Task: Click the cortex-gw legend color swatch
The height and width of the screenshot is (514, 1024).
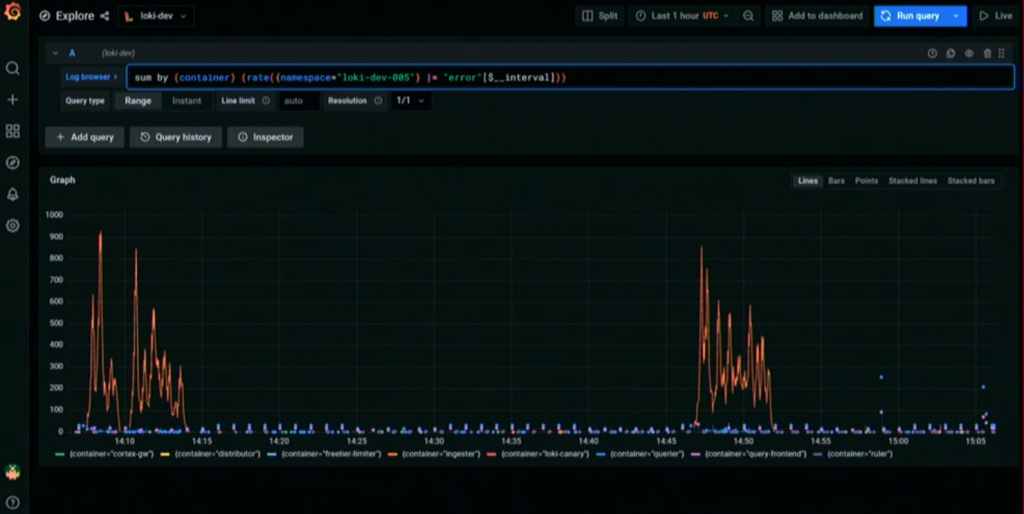Action: click(60, 454)
